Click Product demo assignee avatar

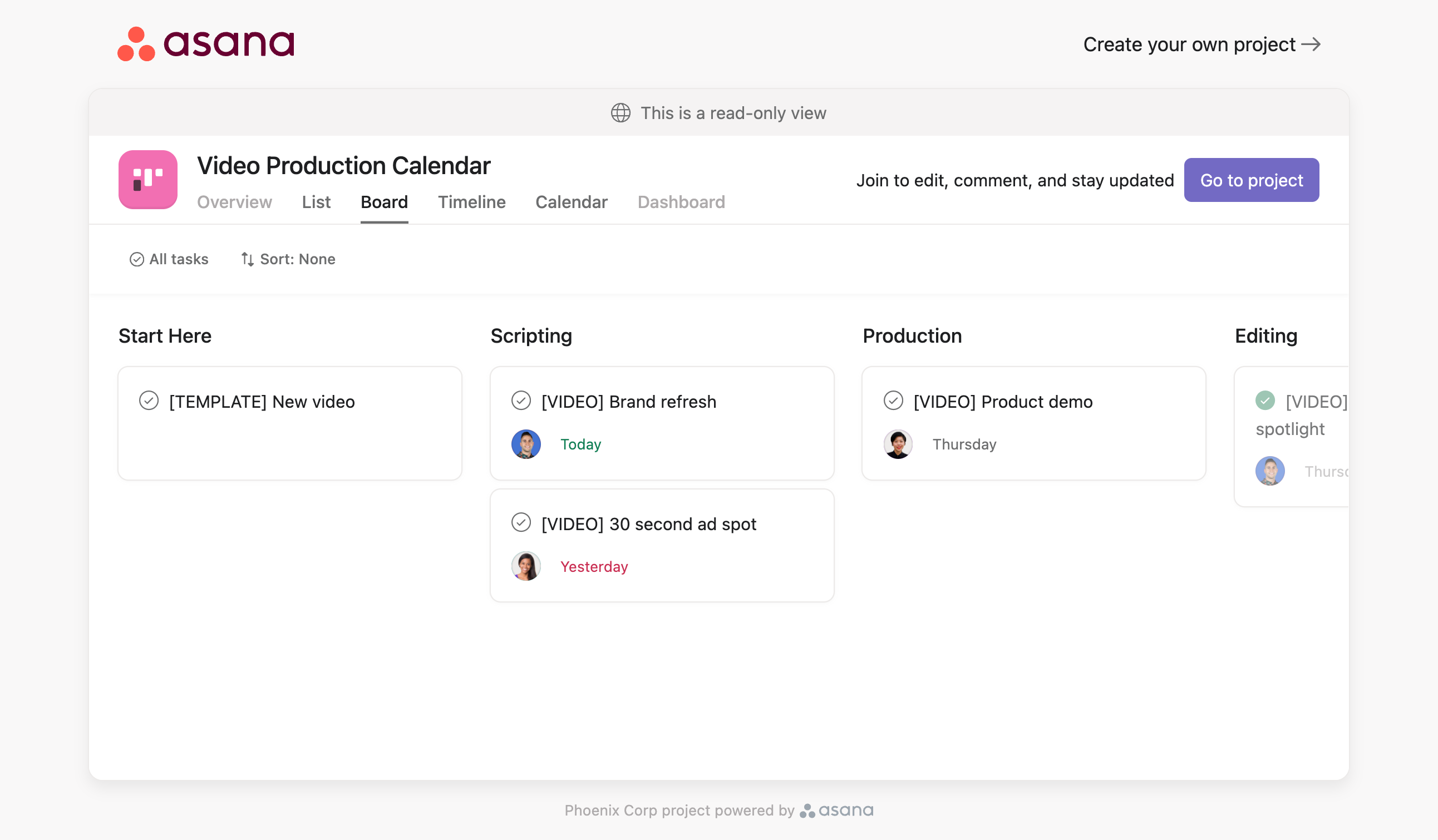pos(898,444)
